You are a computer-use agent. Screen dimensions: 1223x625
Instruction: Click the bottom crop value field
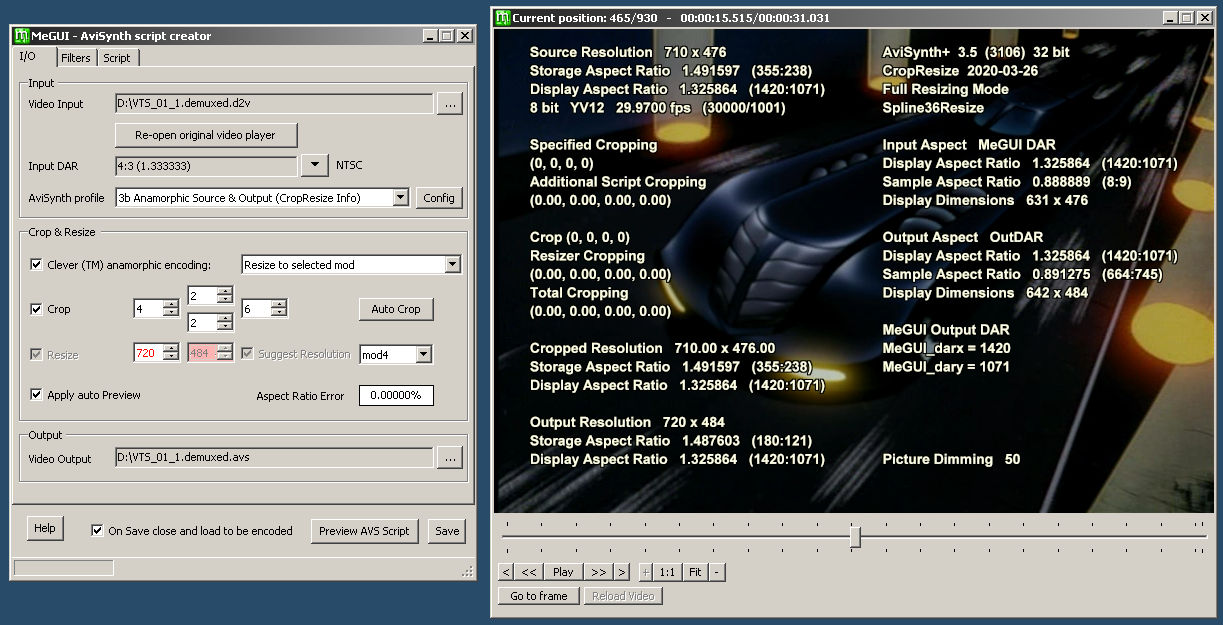coord(202,323)
